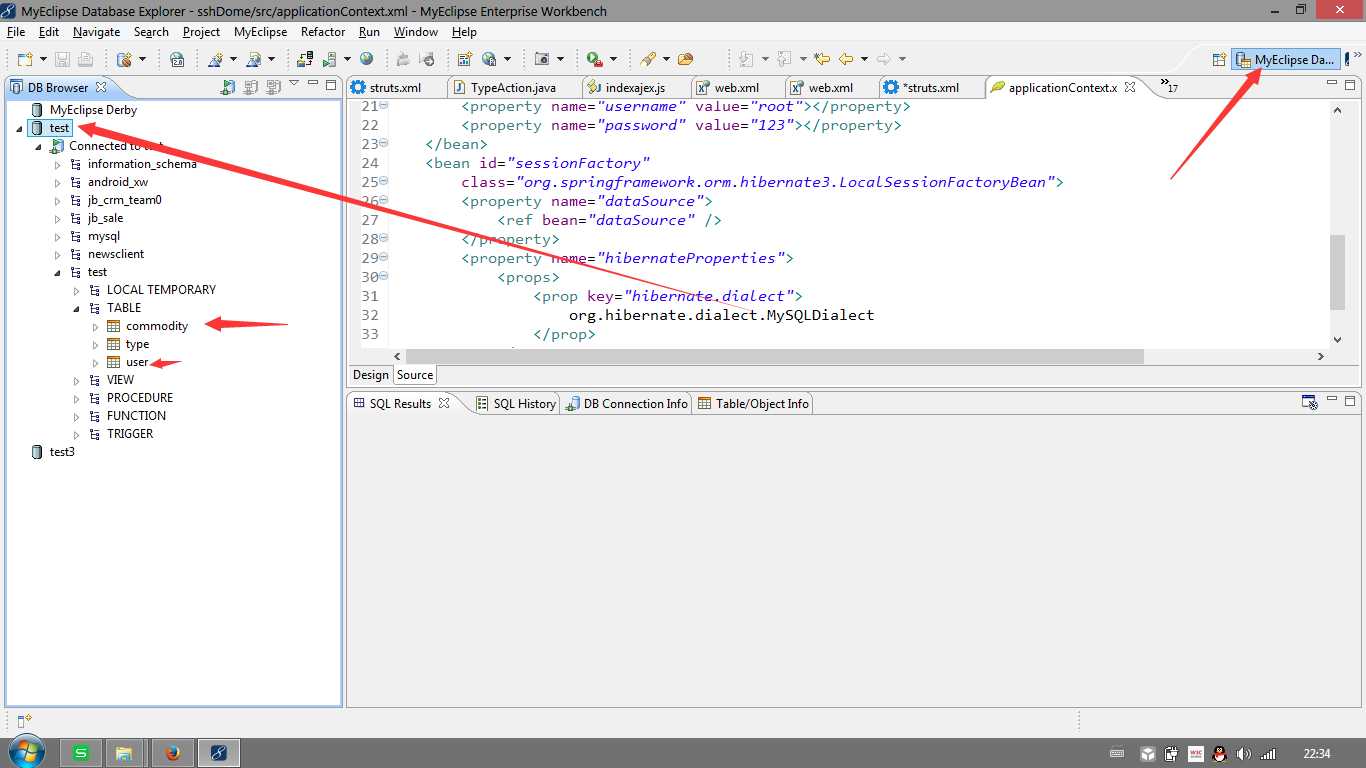Click the SQL Results view toolbar icon
The image size is (1366, 768).
pos(1309,403)
